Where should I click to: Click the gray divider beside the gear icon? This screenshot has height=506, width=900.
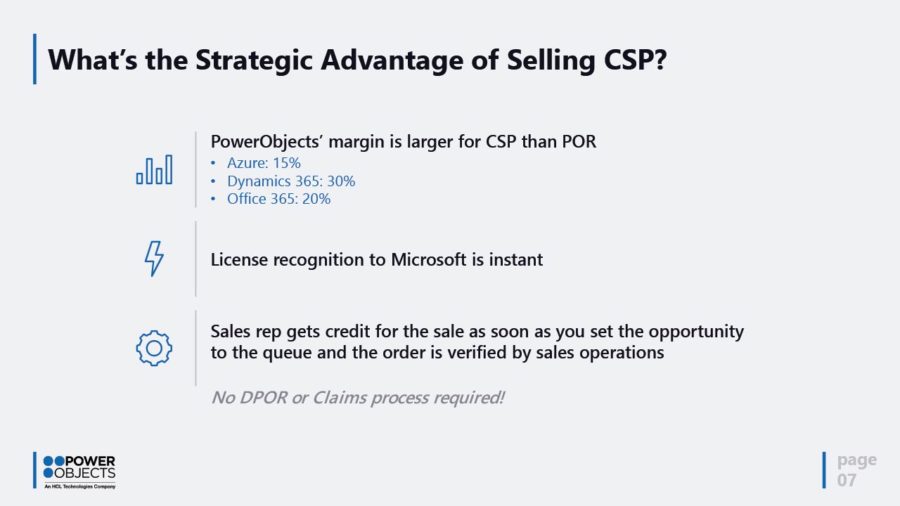[x=196, y=347]
